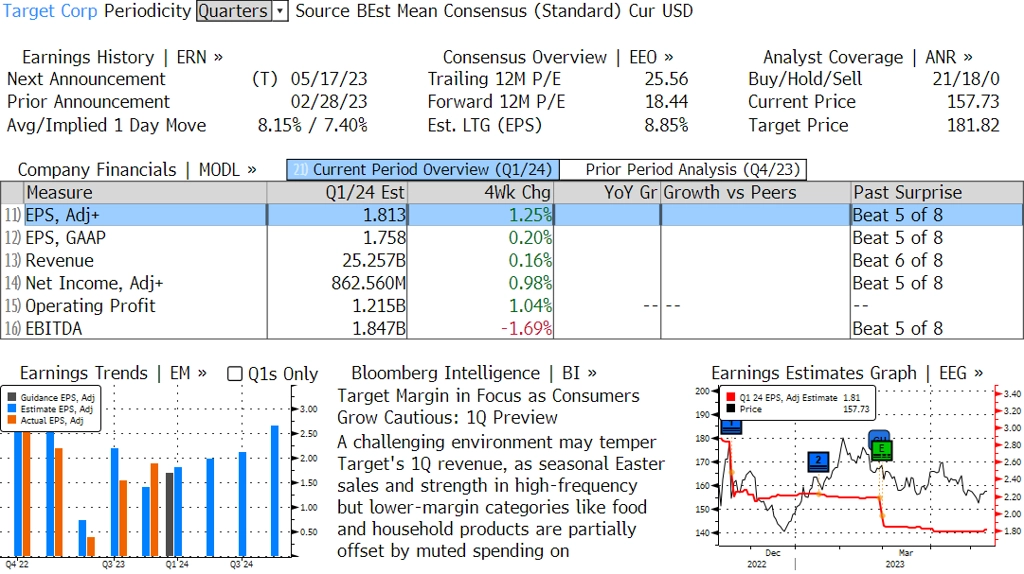Open the Periodicity Quarters dropdown arrow
Image resolution: width=1024 pixels, height=574 pixels.
point(280,11)
